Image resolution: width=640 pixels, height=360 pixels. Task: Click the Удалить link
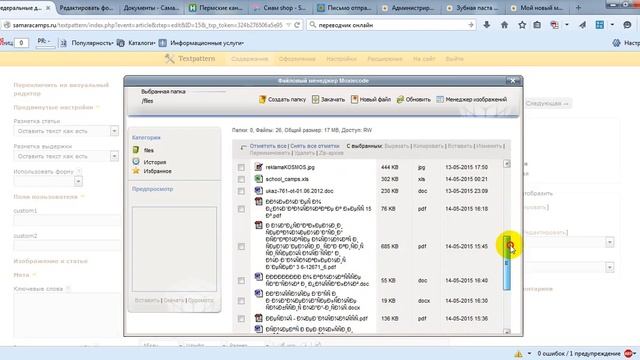(x=304, y=153)
